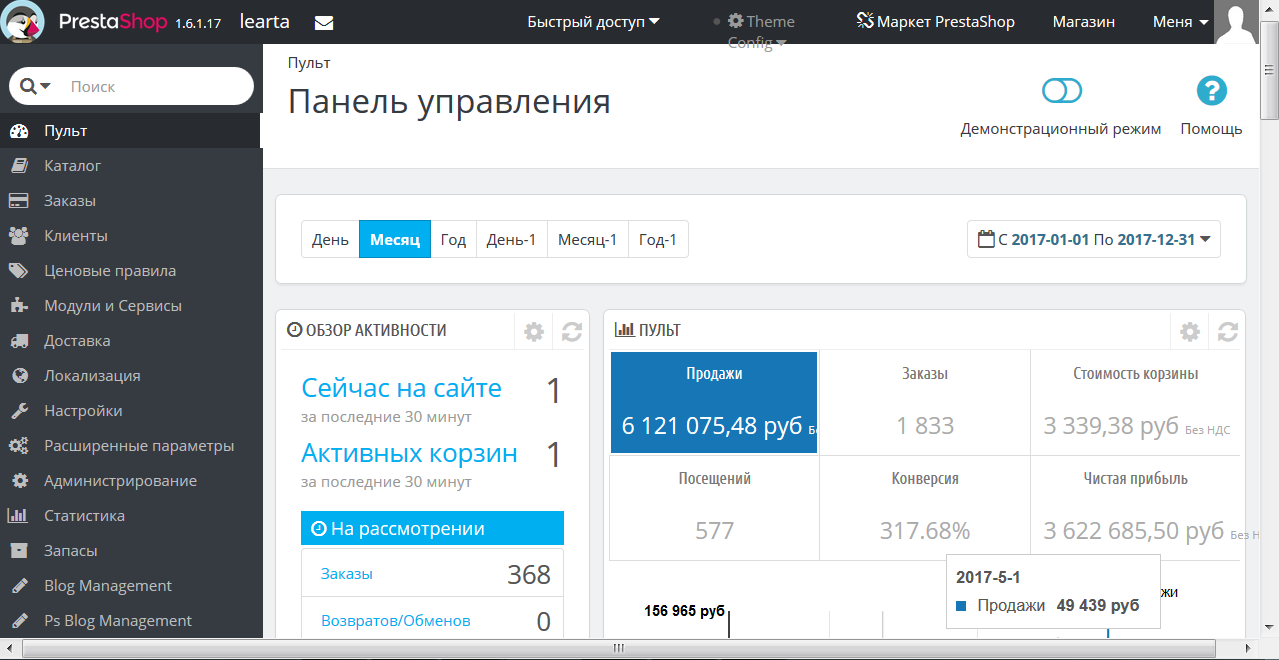Expand Theme Config dropdown
Viewport: 1279px width, 660px height.
[x=760, y=32]
